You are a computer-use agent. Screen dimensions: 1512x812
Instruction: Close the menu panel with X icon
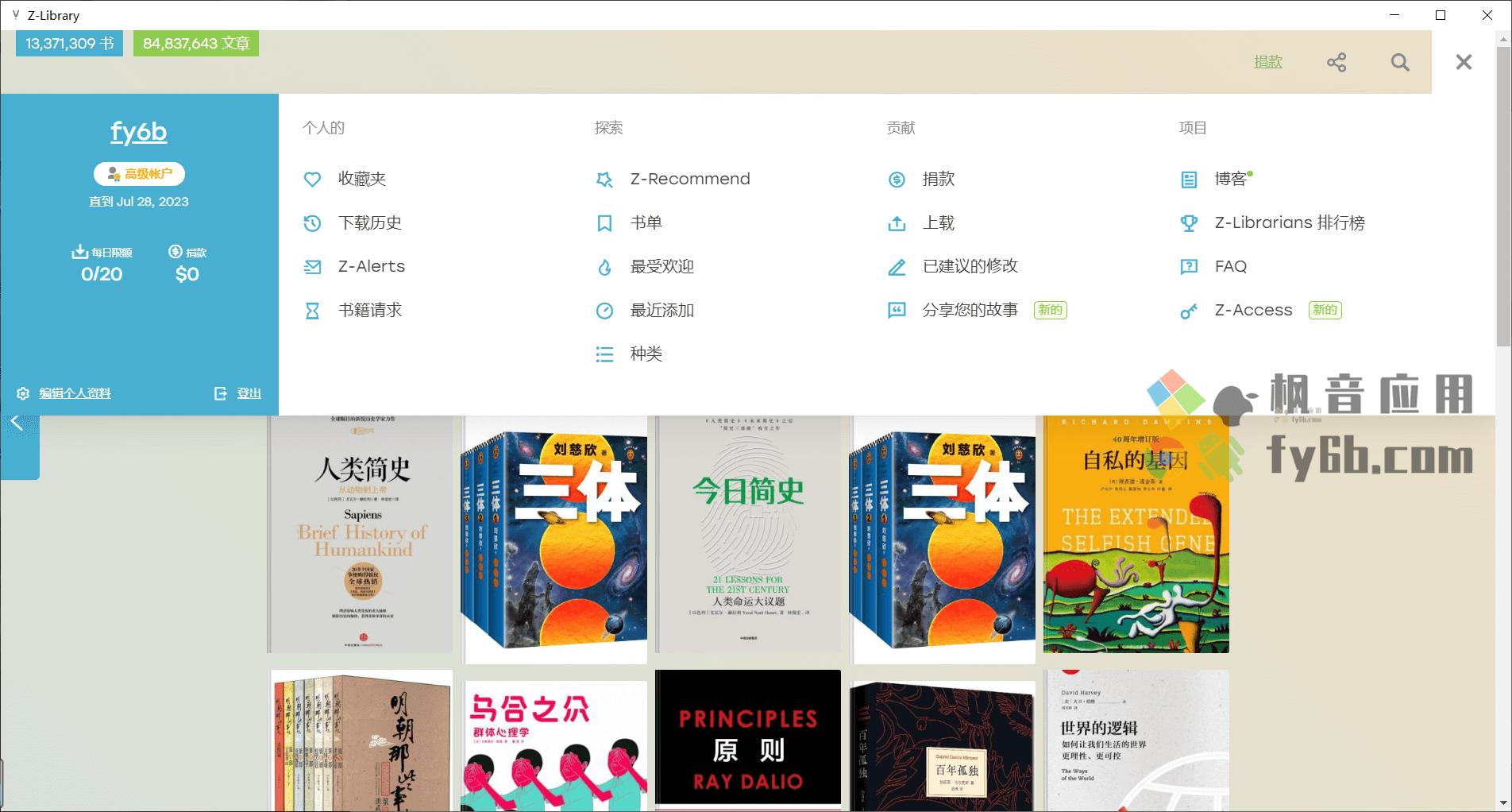tap(1464, 62)
